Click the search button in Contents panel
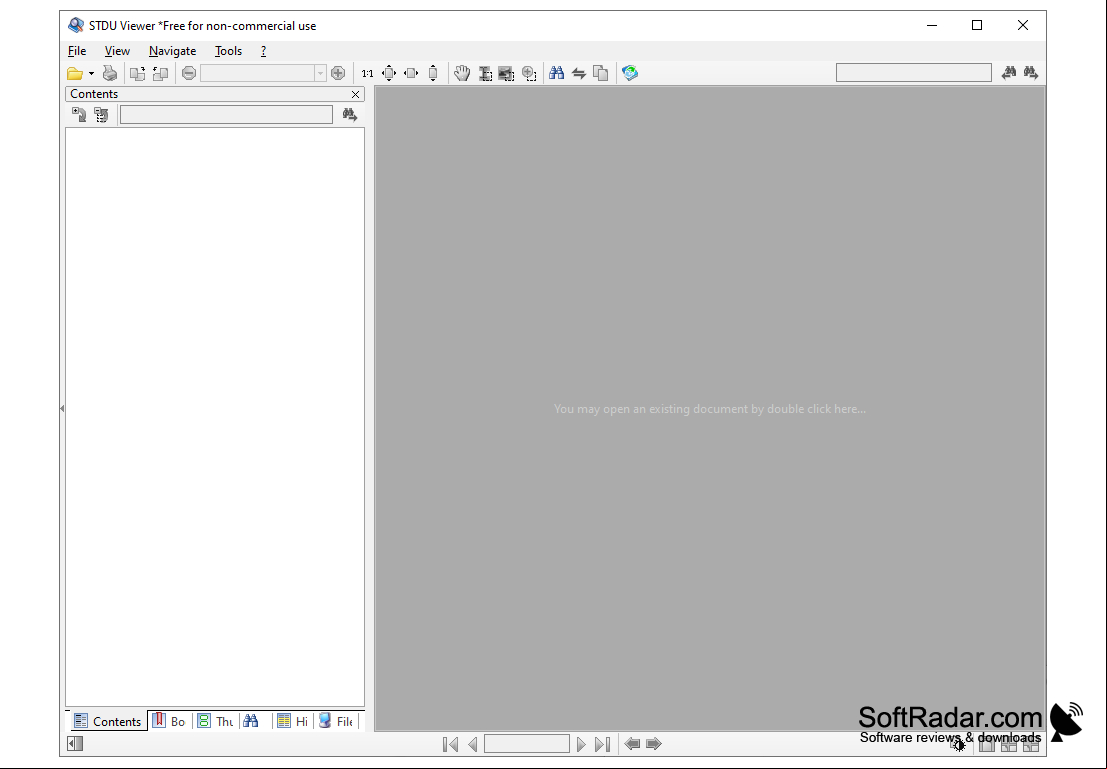 (350, 114)
